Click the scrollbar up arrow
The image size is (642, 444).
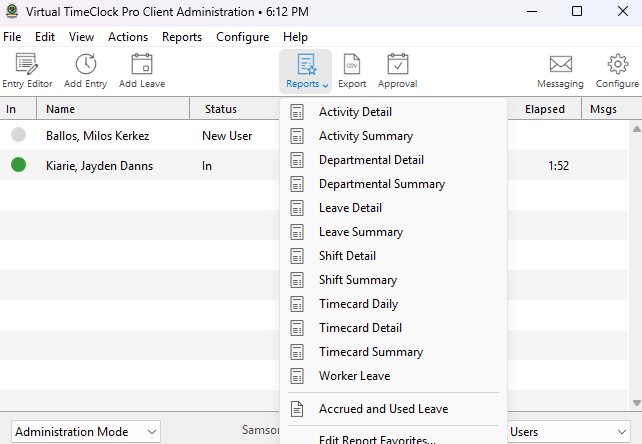[636, 129]
